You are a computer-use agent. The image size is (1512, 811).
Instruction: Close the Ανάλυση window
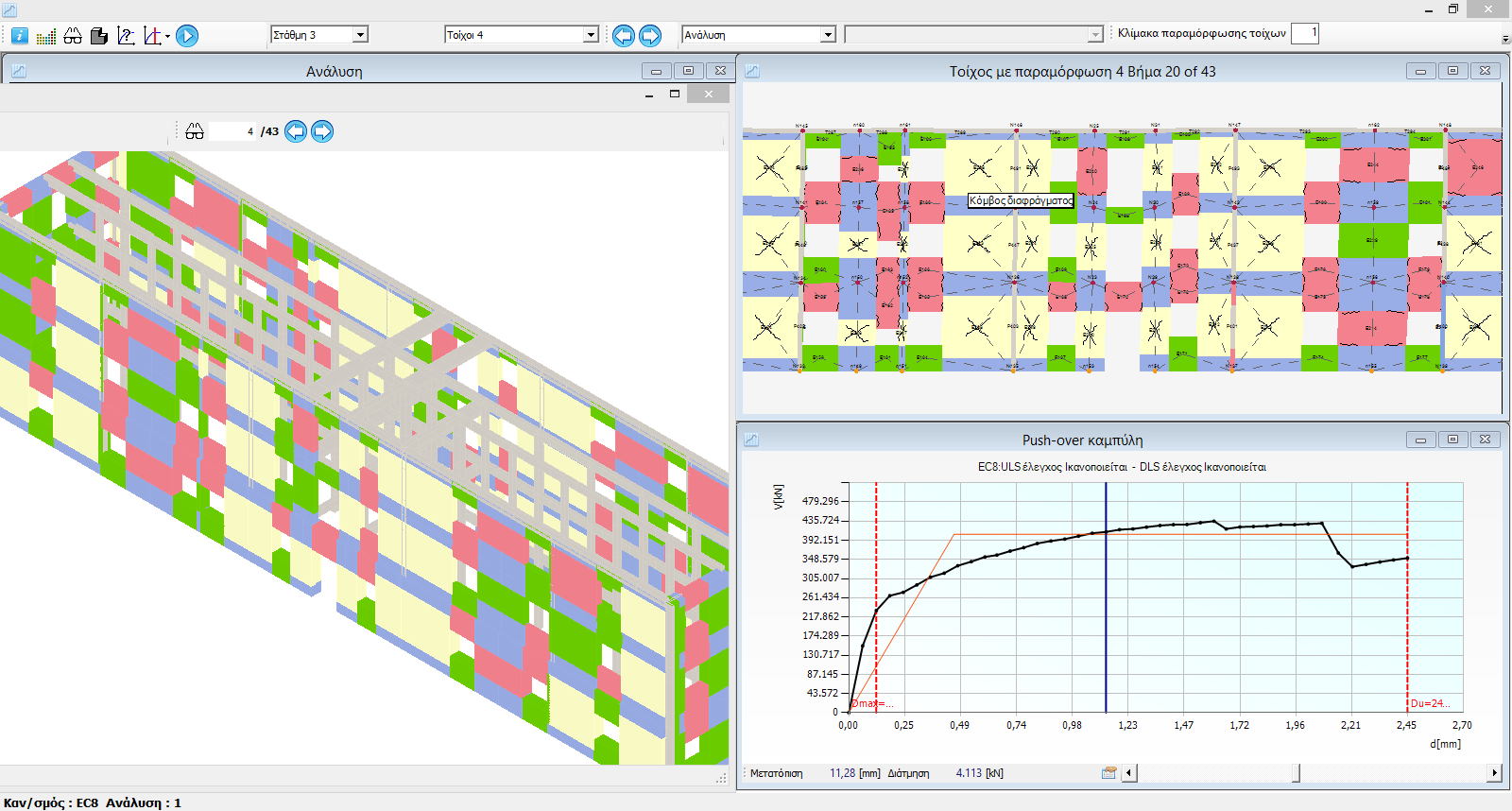point(720,71)
